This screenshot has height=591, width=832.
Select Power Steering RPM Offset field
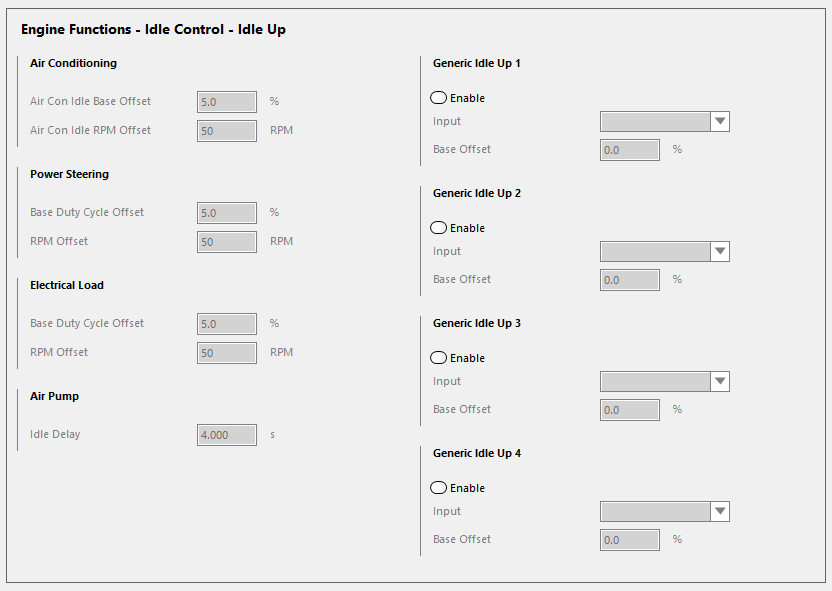coord(227,242)
